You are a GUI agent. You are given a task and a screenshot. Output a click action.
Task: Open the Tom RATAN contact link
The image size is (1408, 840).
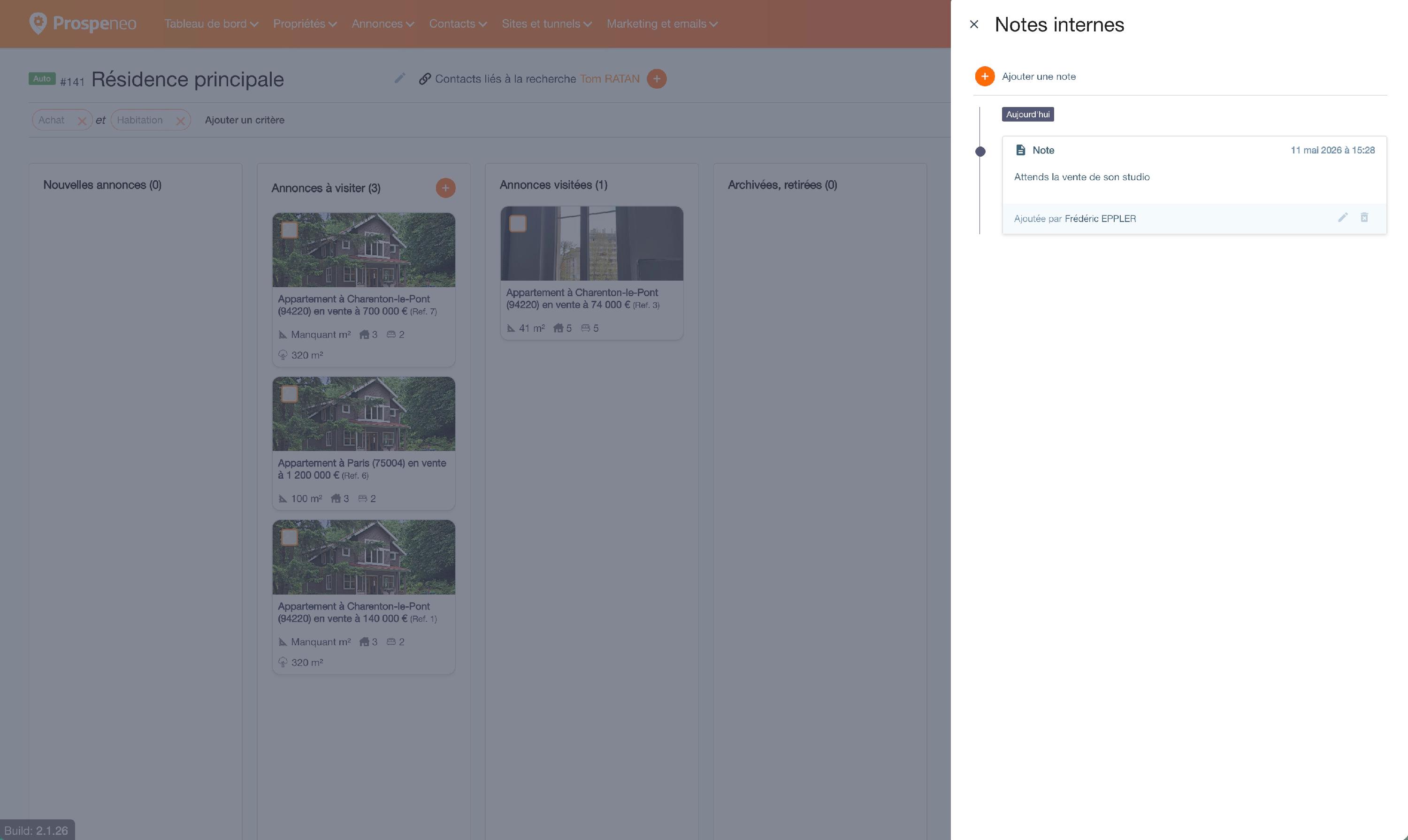point(610,79)
